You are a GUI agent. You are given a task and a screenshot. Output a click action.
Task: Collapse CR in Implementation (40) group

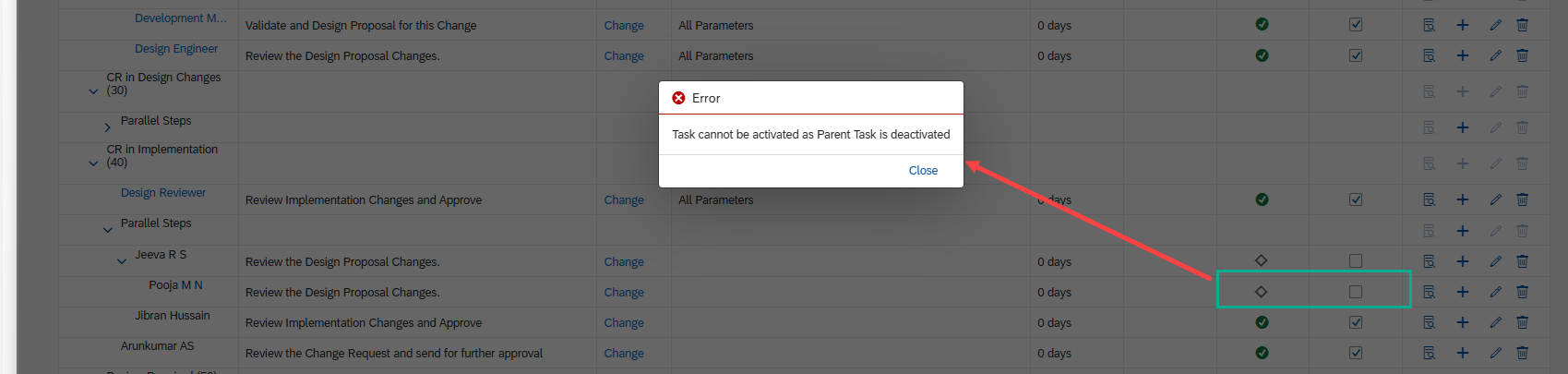point(93,163)
